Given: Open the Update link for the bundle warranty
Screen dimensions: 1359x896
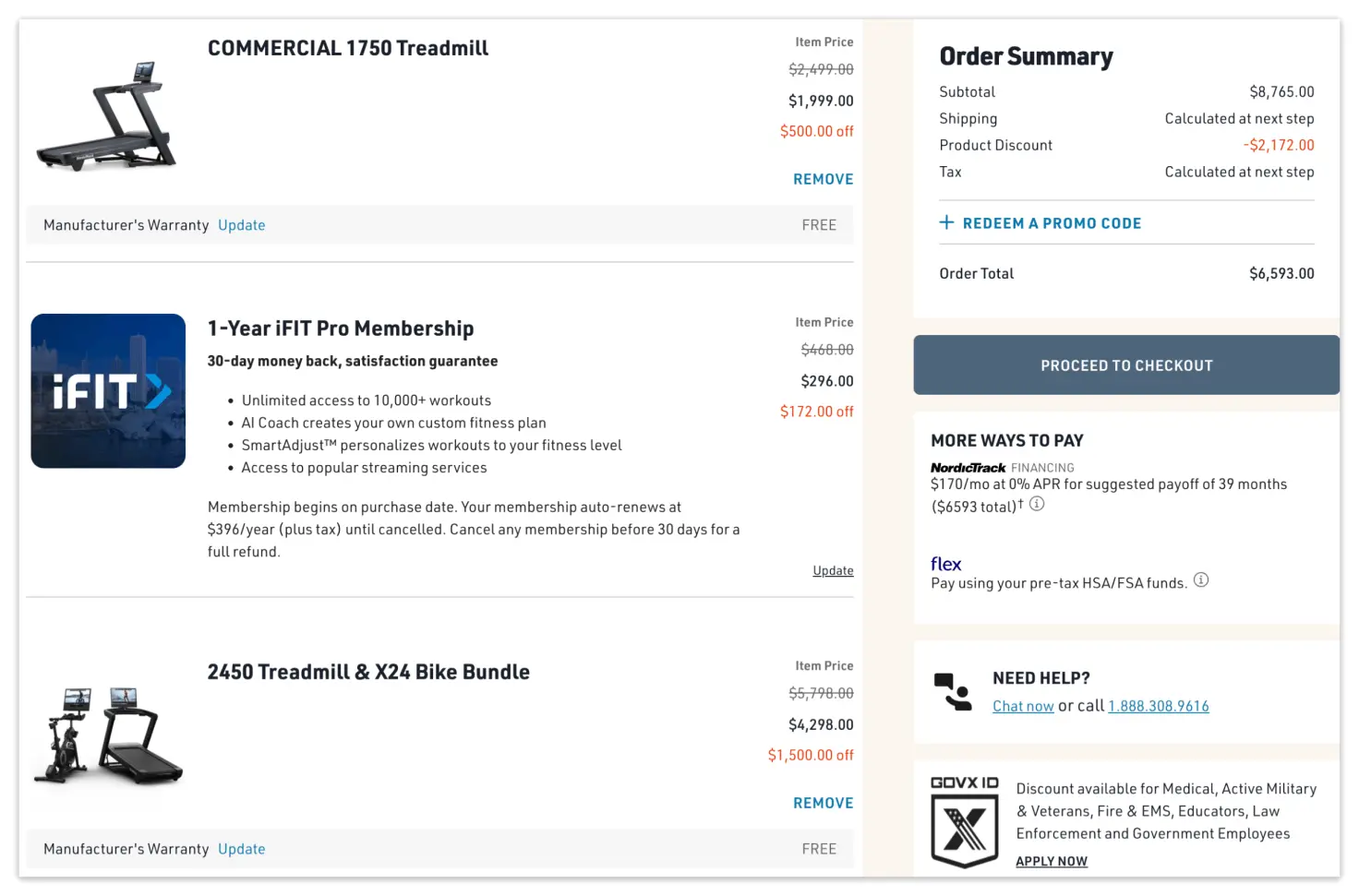Looking at the screenshot, I should pyautogui.click(x=241, y=848).
